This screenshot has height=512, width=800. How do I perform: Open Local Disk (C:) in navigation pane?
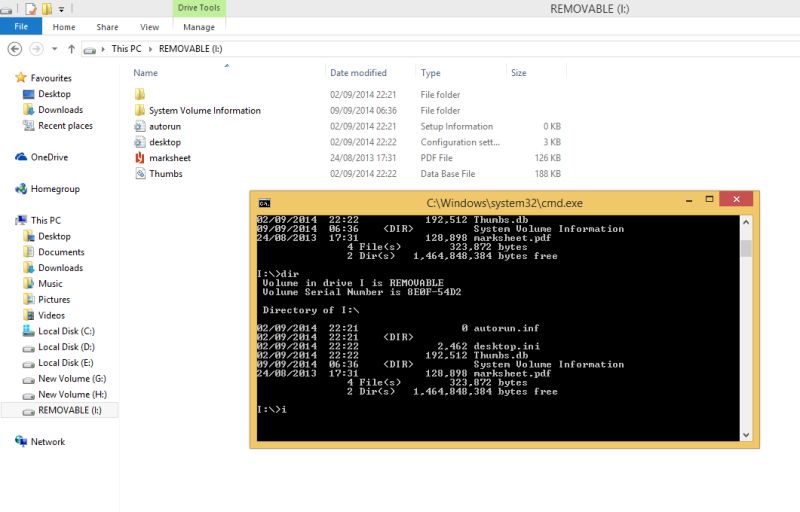[66, 331]
